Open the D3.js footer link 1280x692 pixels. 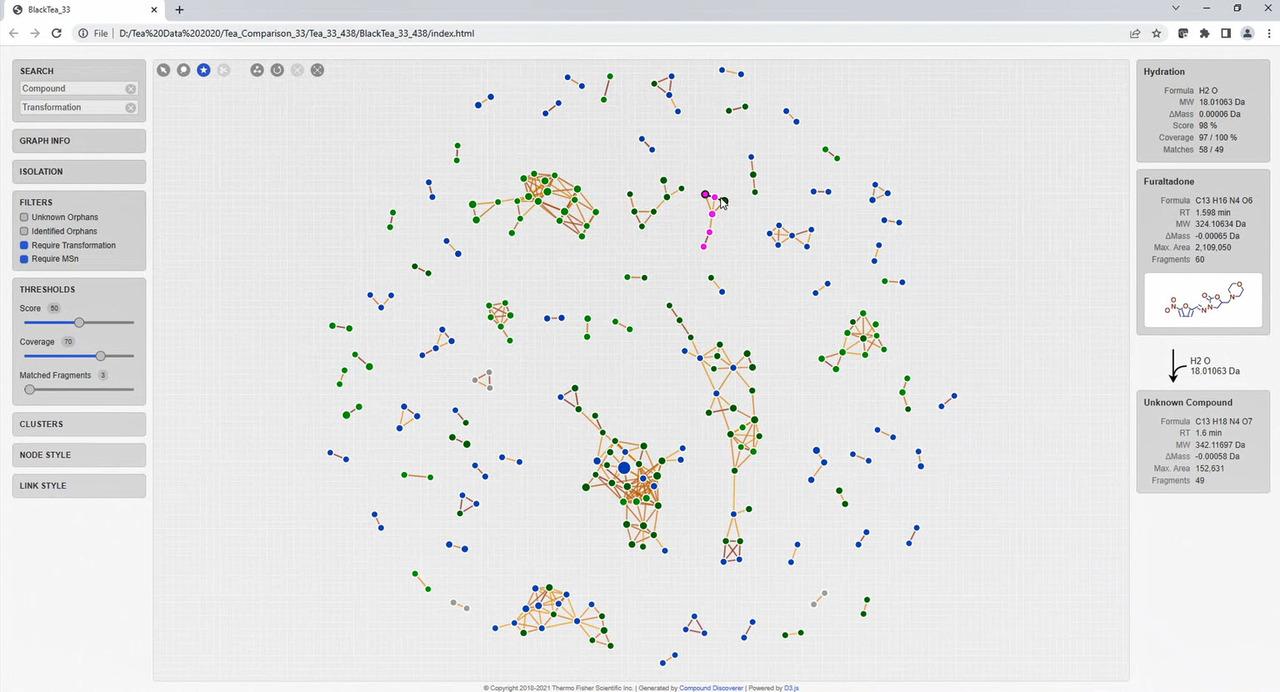pos(791,688)
